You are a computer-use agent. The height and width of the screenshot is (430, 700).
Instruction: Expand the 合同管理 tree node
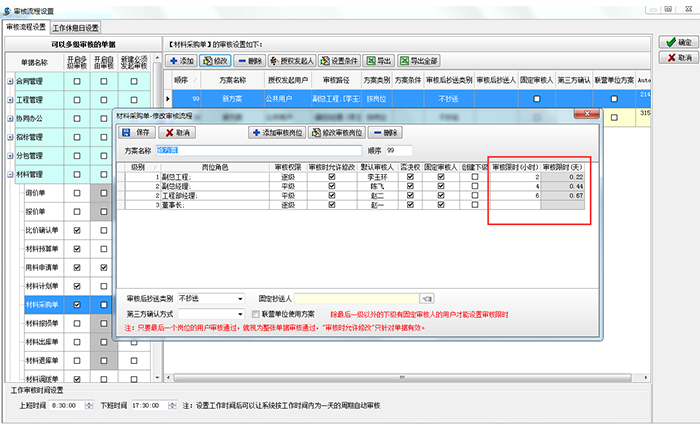point(10,81)
